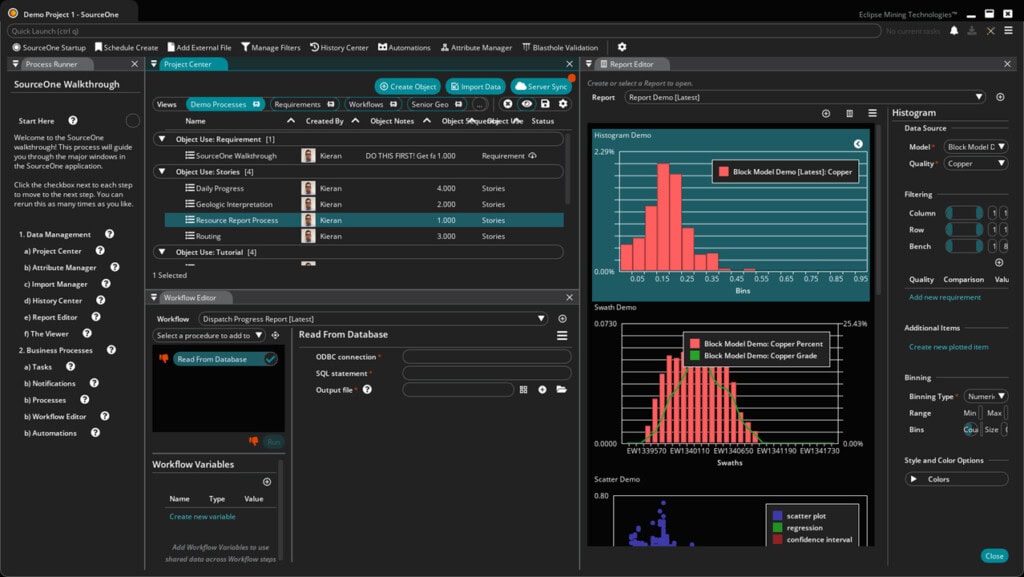The height and width of the screenshot is (577, 1024).
Task: Click the add report plus icon
Action: tap(1000, 97)
